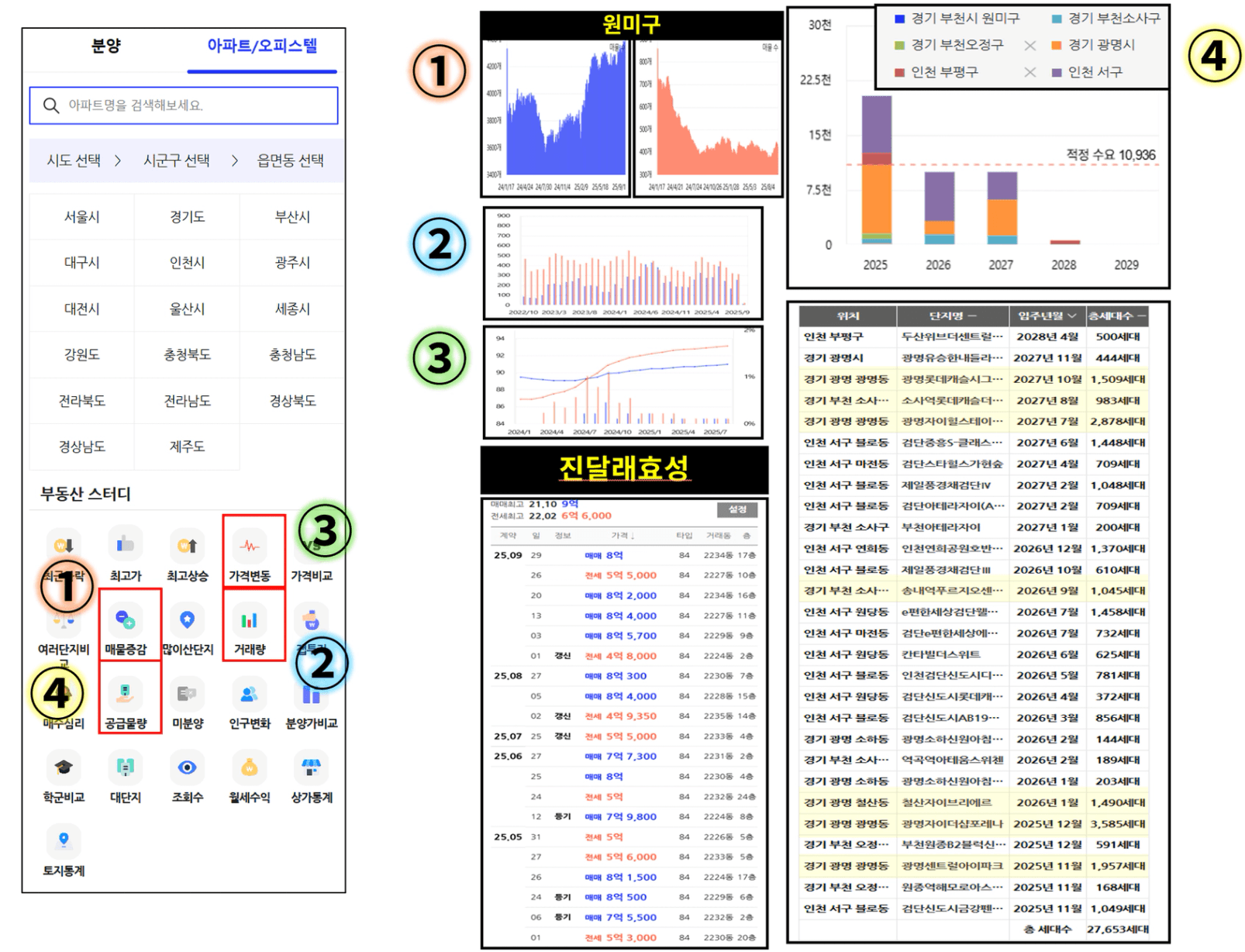The width and height of the screenshot is (1245, 952).
Task: Select 서울시 from the region grid
Action: pyautogui.click(x=81, y=217)
